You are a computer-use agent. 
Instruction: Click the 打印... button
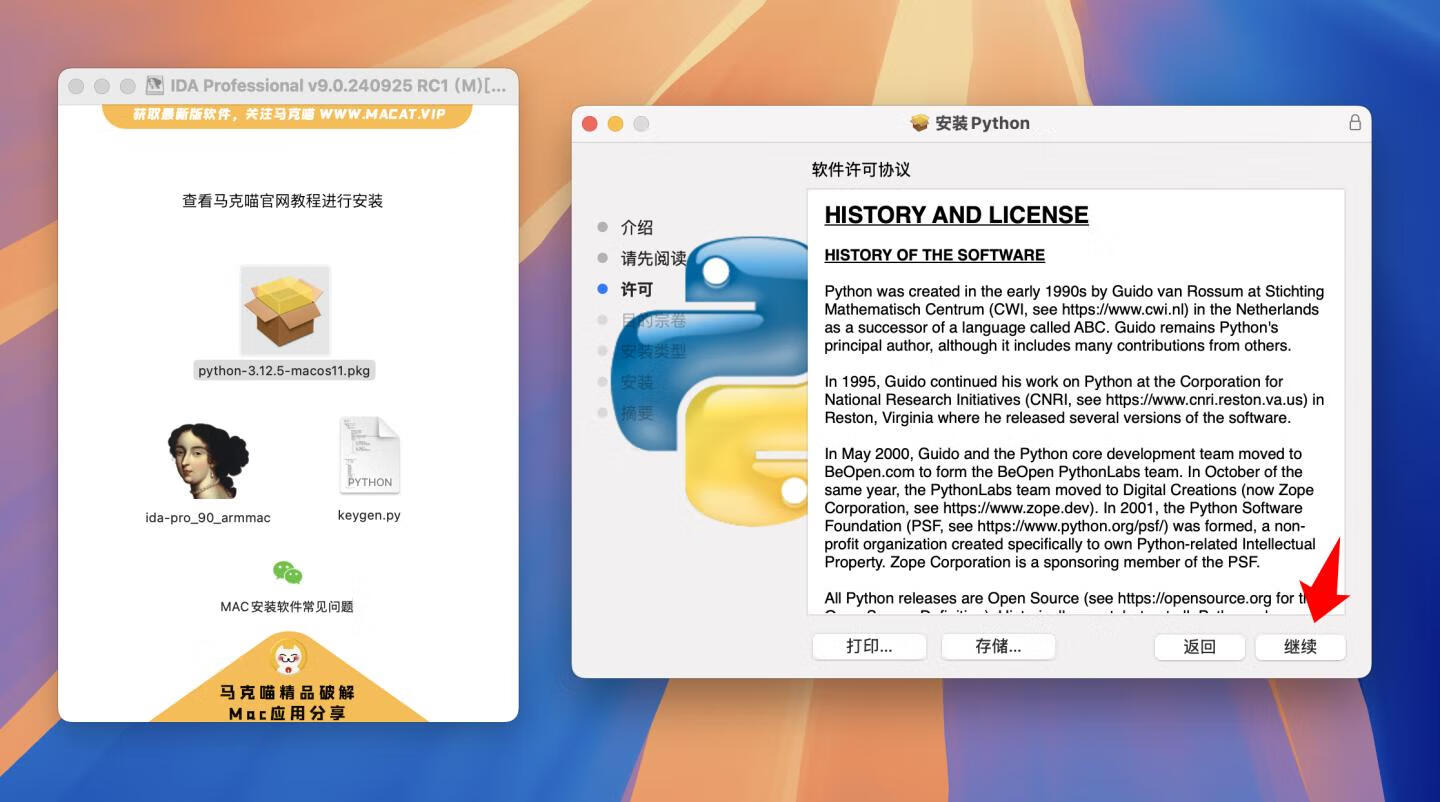pyautogui.click(x=868, y=646)
